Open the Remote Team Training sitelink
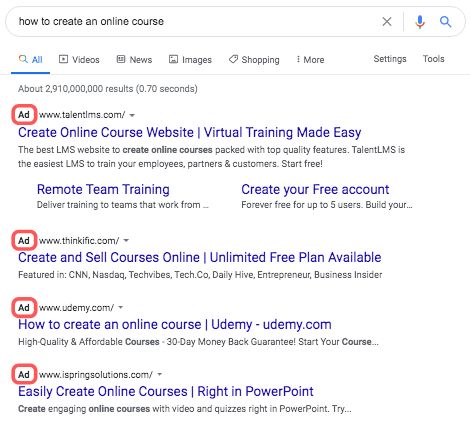The height and width of the screenshot is (425, 470). click(x=103, y=189)
